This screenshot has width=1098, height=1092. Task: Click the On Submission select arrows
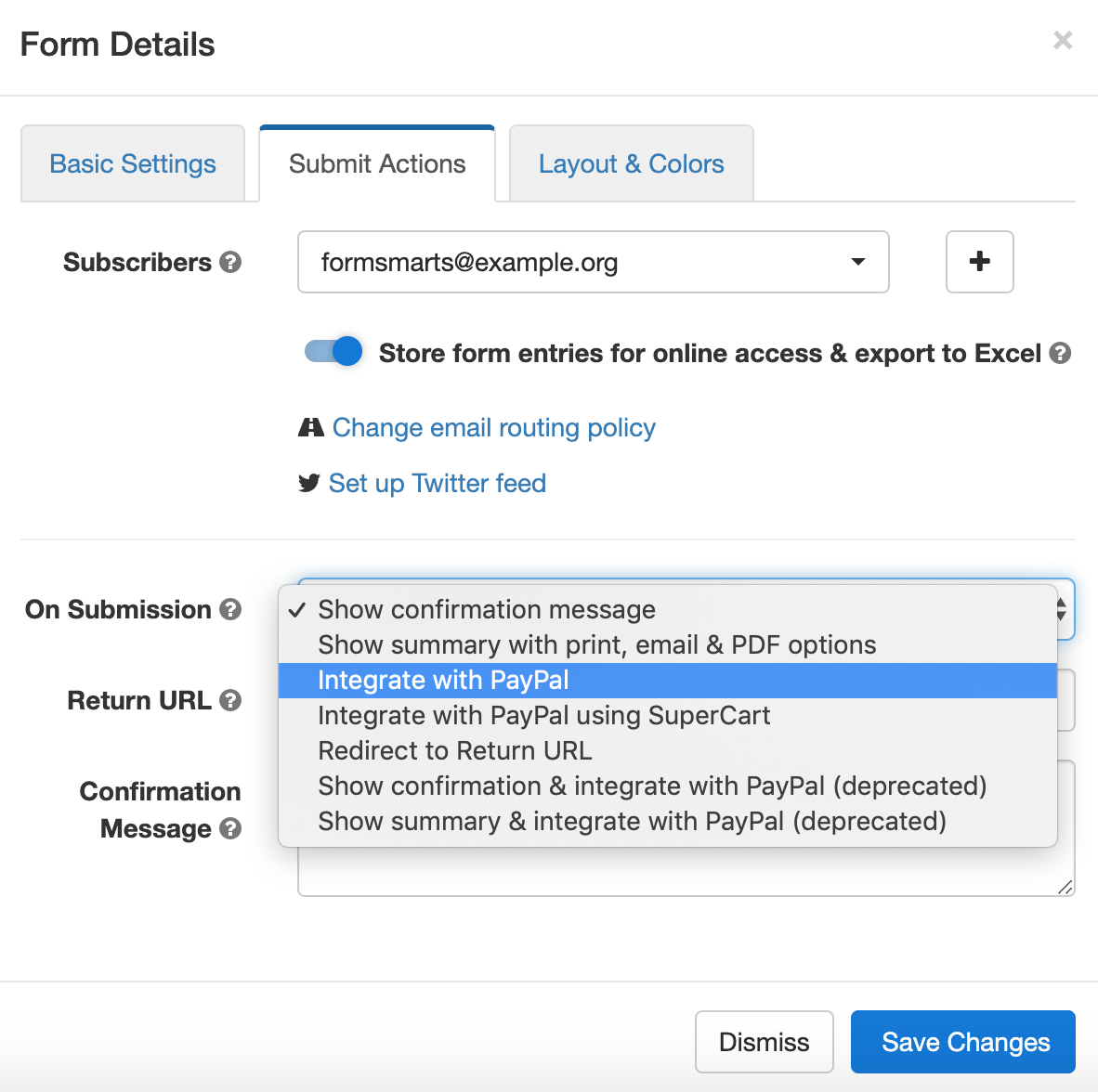[1062, 609]
